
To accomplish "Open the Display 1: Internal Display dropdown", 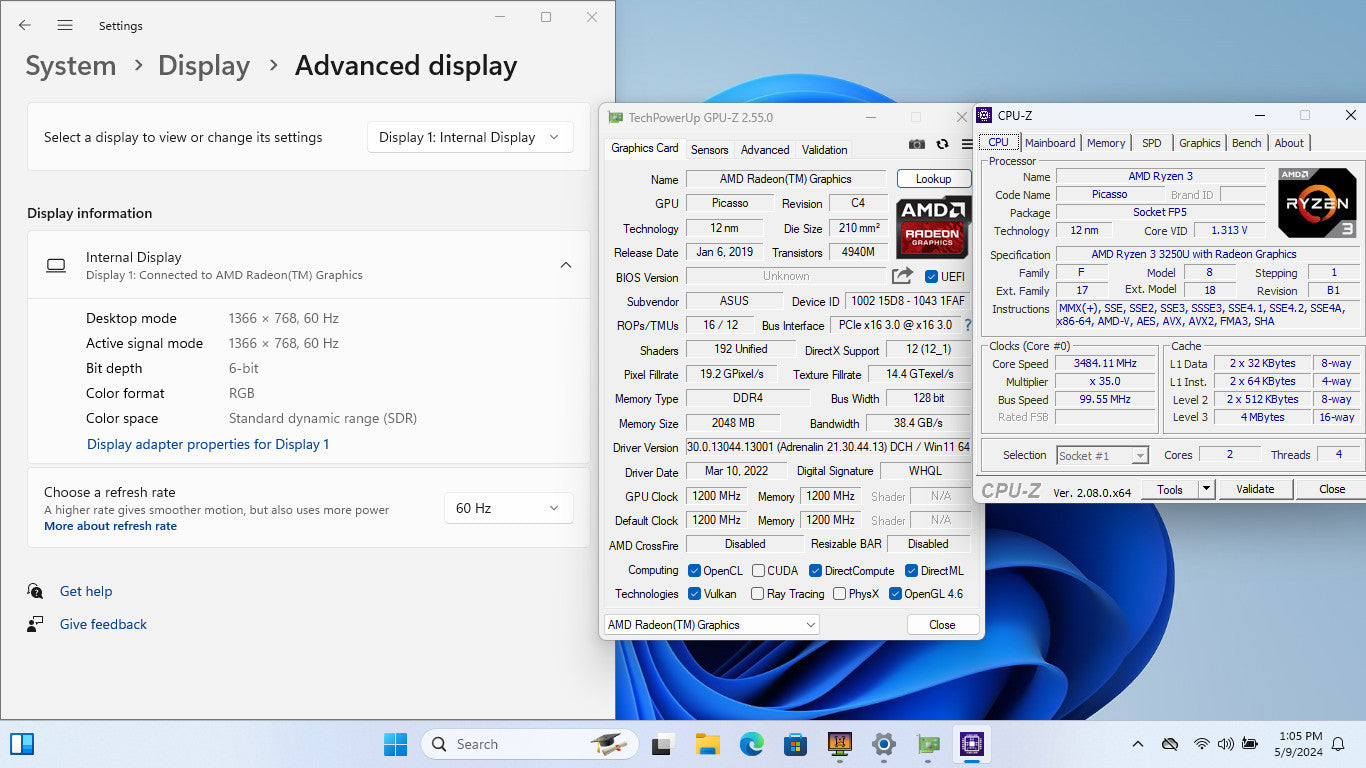I will [x=470, y=137].
